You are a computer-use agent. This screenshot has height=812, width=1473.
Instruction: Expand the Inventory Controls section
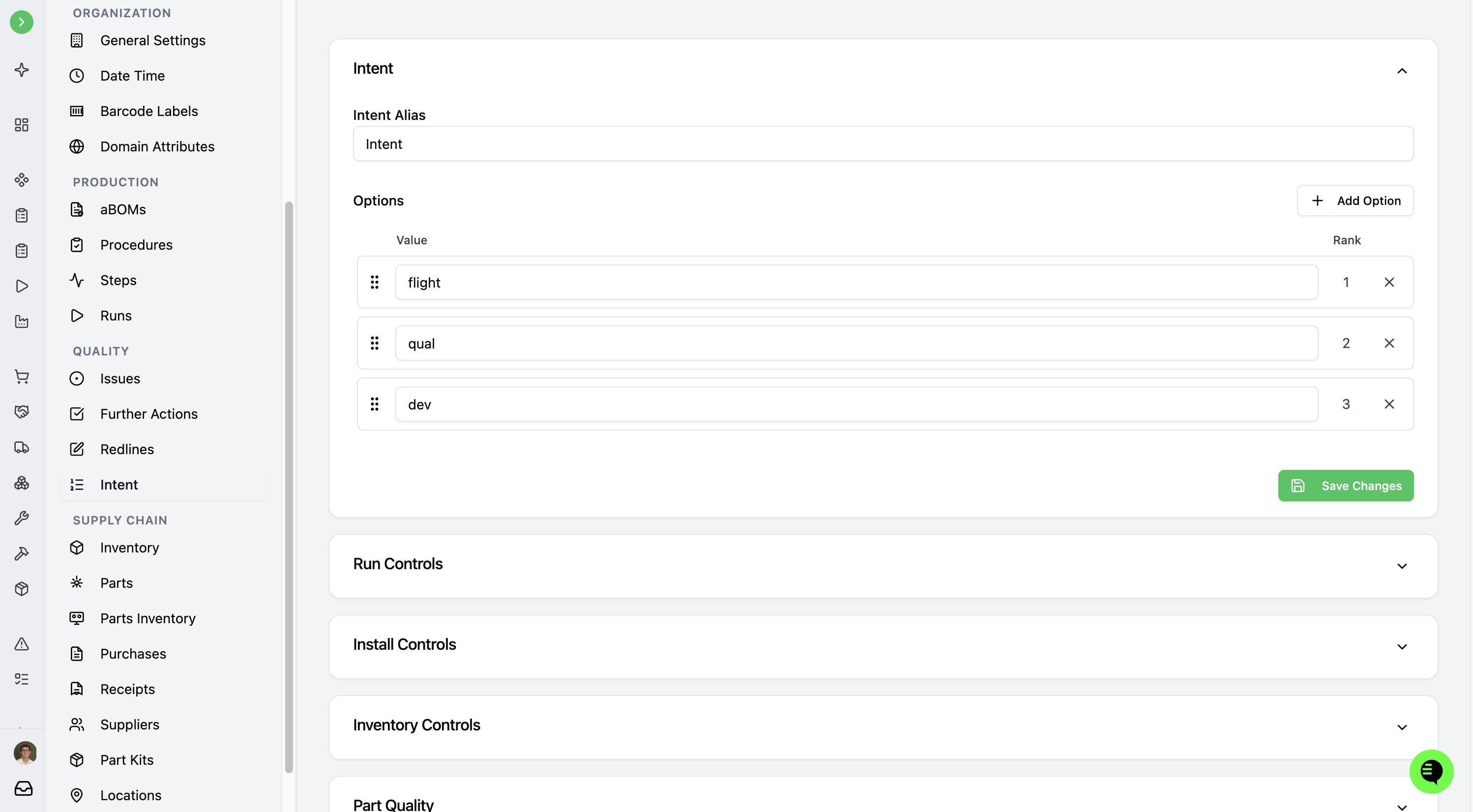click(x=1402, y=727)
